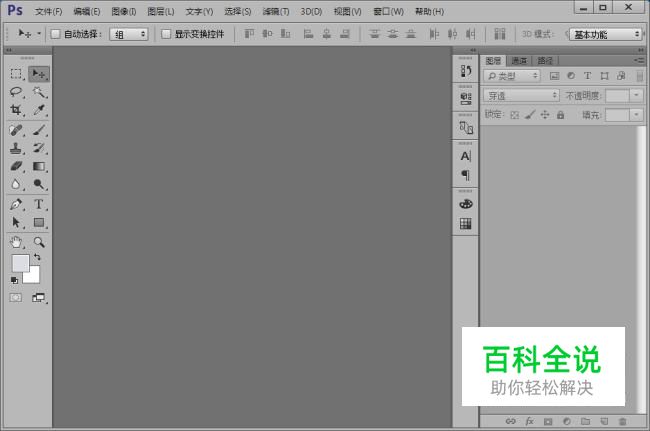The height and width of the screenshot is (431, 650).
Task: Reset default foreground and background colors
Action: tap(14, 281)
